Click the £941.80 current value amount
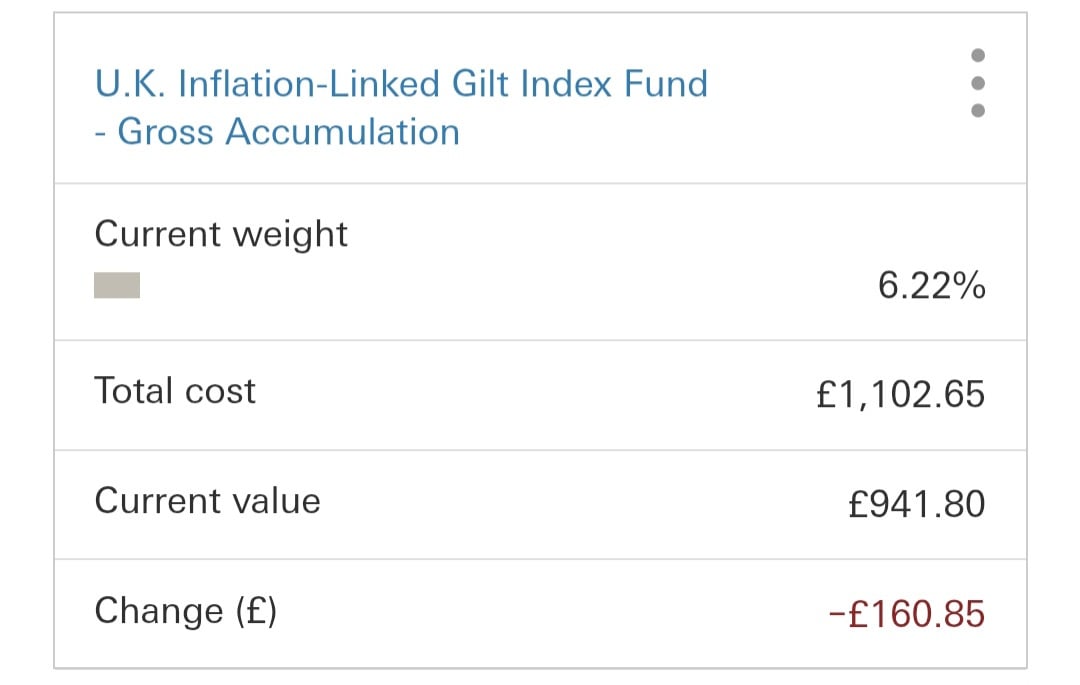 pyautogui.click(x=916, y=503)
